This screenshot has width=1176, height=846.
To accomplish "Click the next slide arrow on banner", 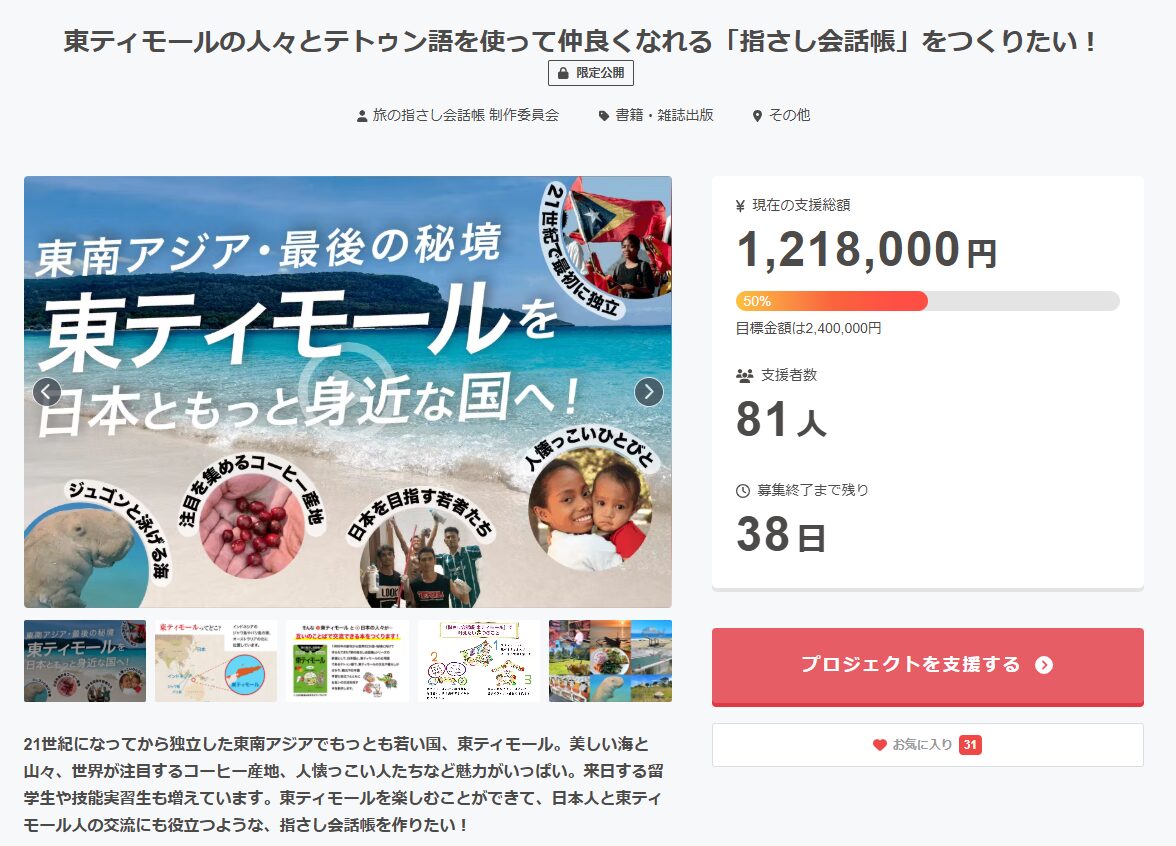I will (x=648, y=392).
